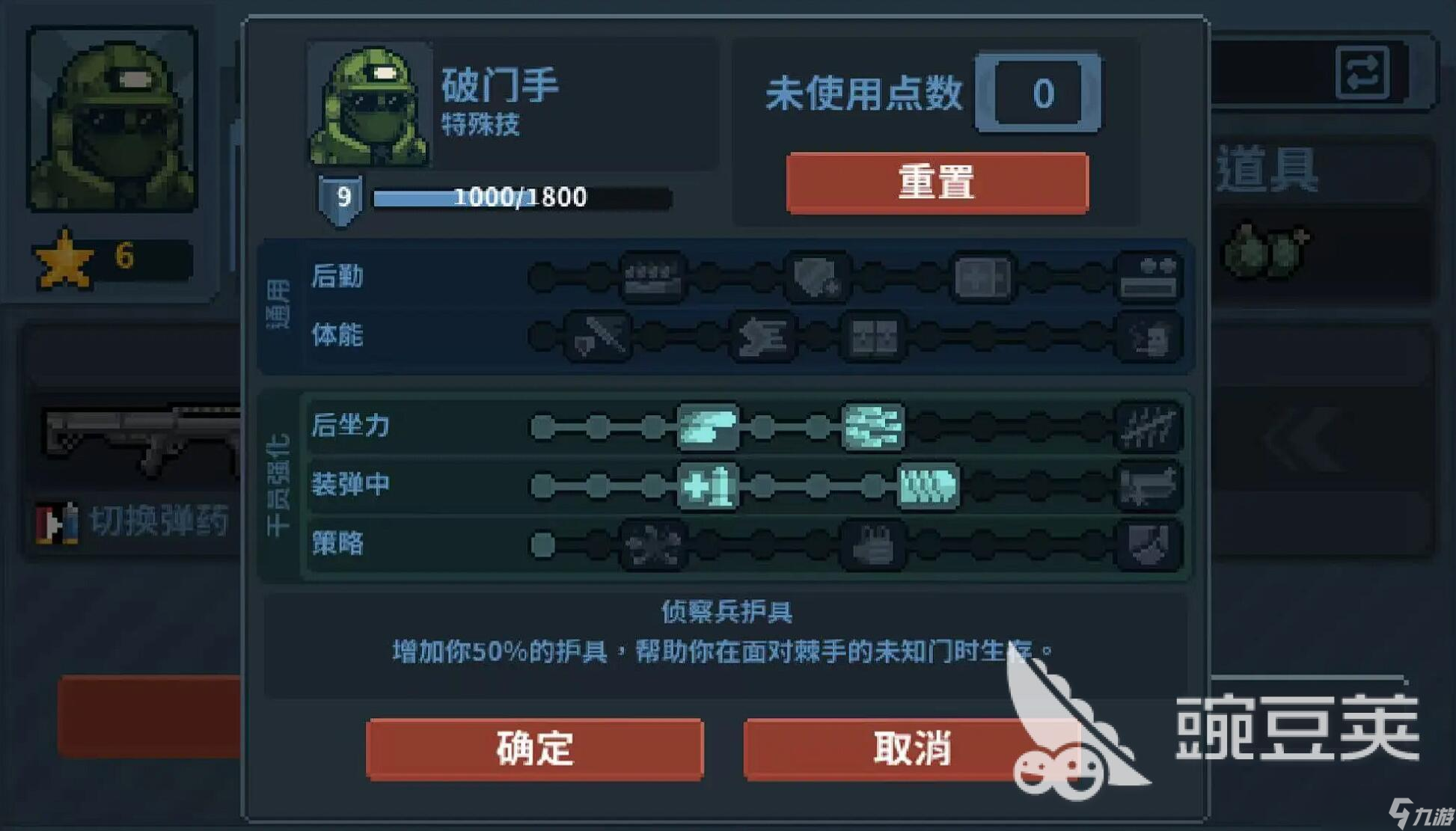Select the second highlighted 后坐力 skill
This screenshot has height=831, width=1456.
873,426
